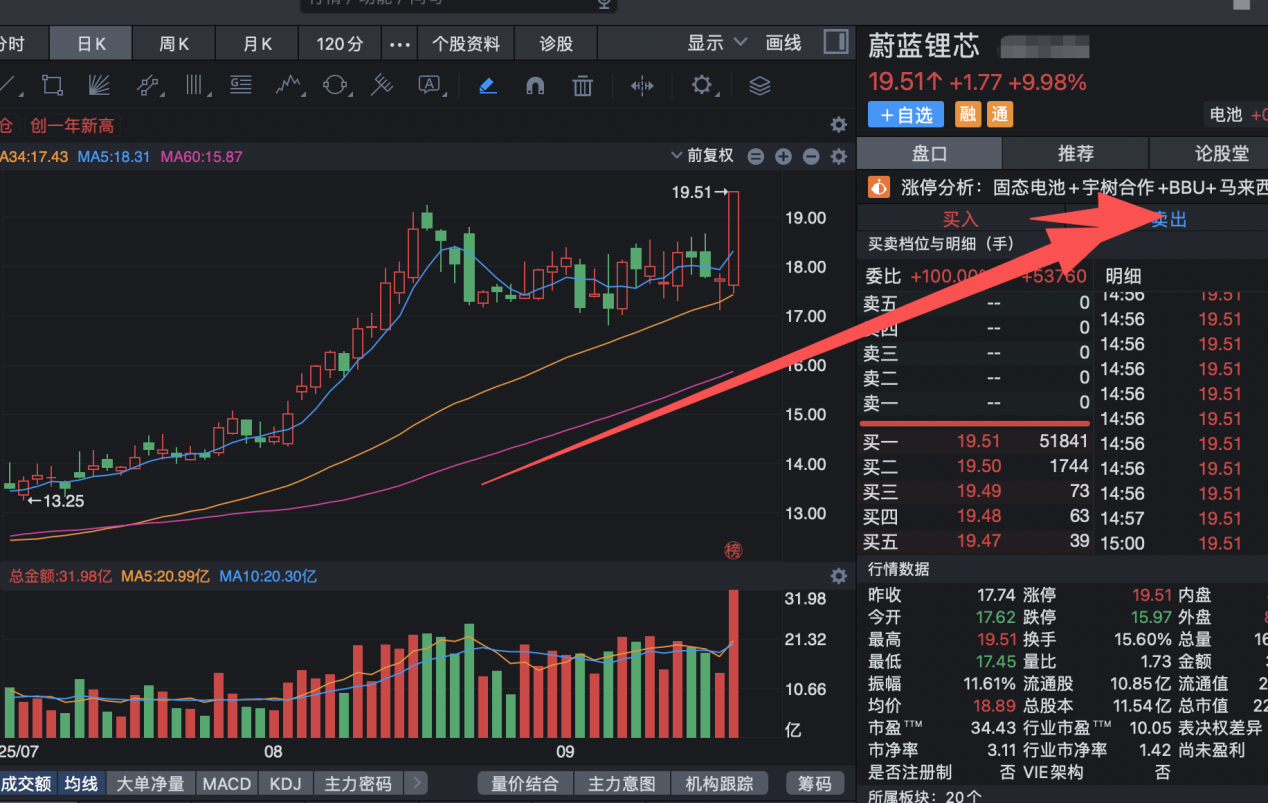Open the 盘口 tab

coord(929,153)
